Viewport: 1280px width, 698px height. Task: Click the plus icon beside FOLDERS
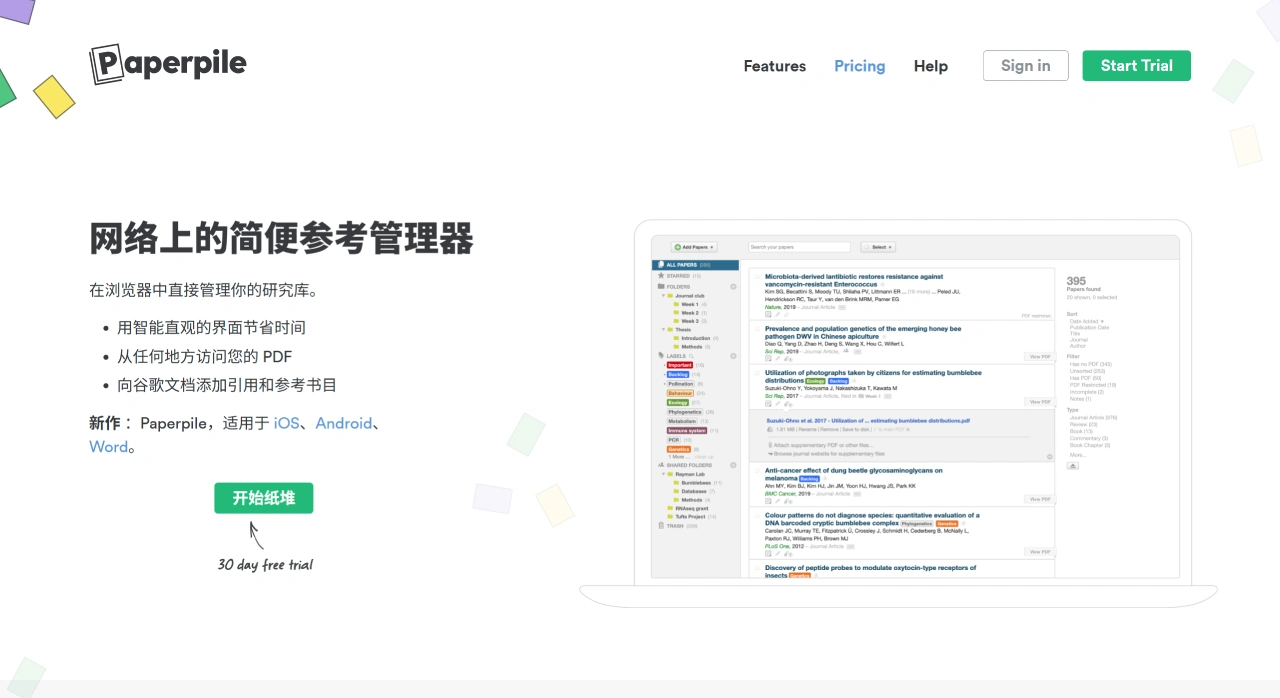point(733,286)
